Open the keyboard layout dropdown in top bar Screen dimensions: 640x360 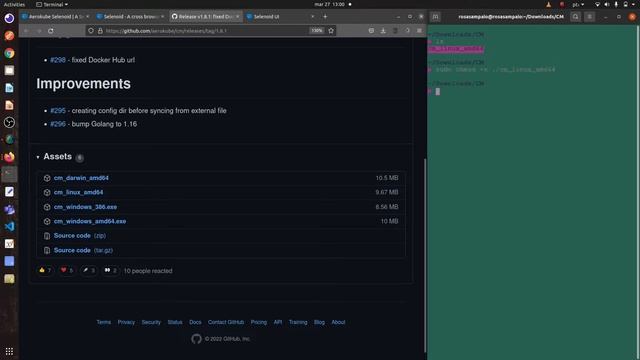click(x=578, y=4)
